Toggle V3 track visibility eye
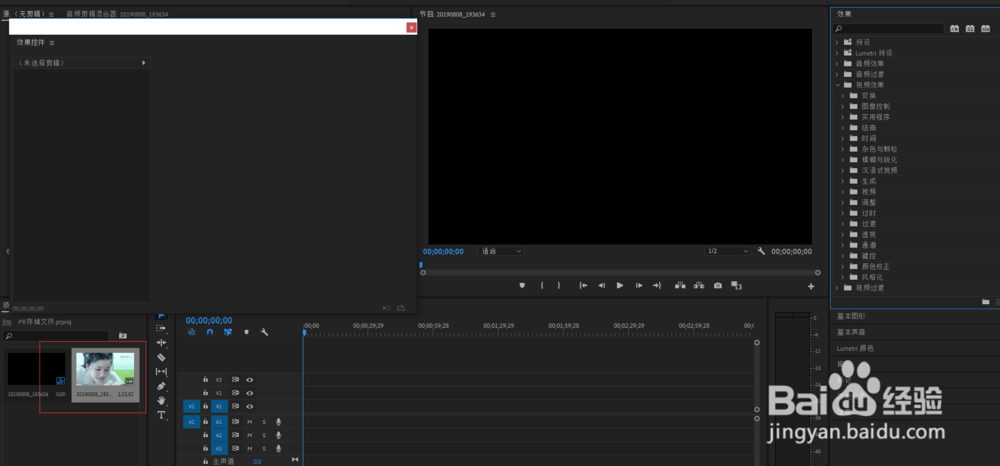 [250, 379]
